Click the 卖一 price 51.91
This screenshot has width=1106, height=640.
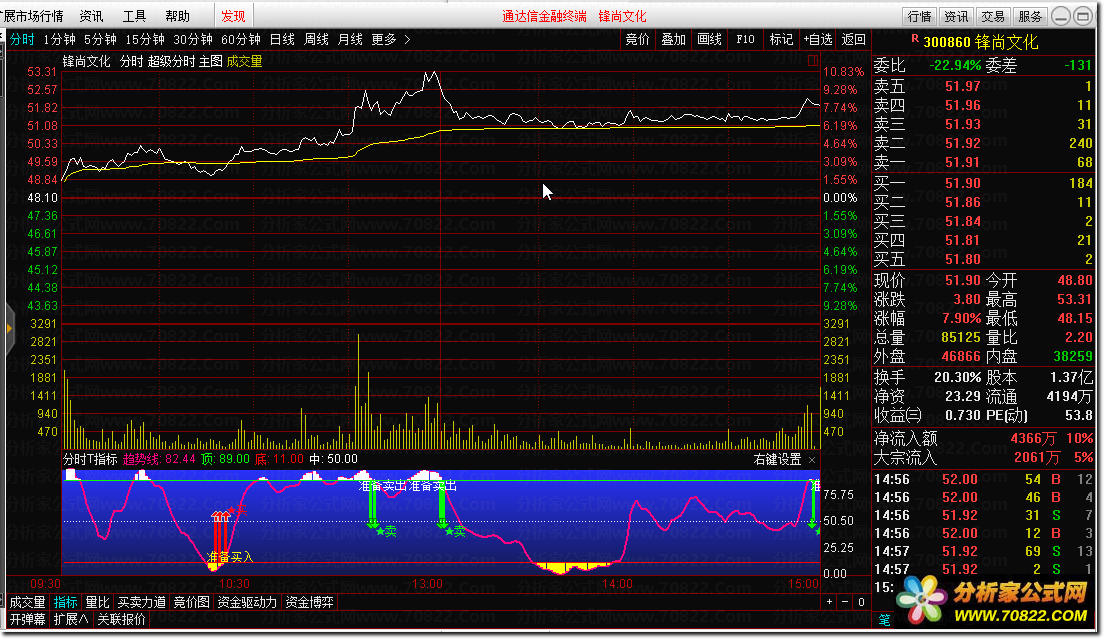(x=962, y=162)
